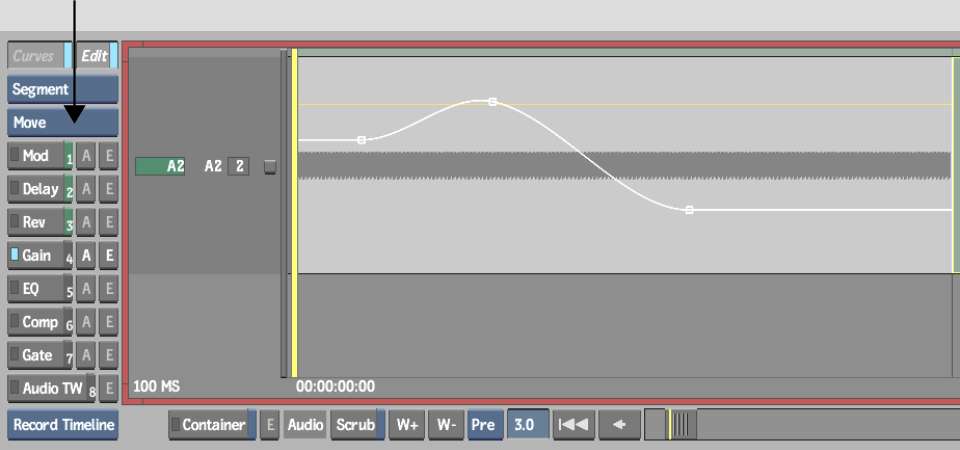960x450 pixels.
Task: Click the small square button on track A2
Action: [x=270, y=167]
